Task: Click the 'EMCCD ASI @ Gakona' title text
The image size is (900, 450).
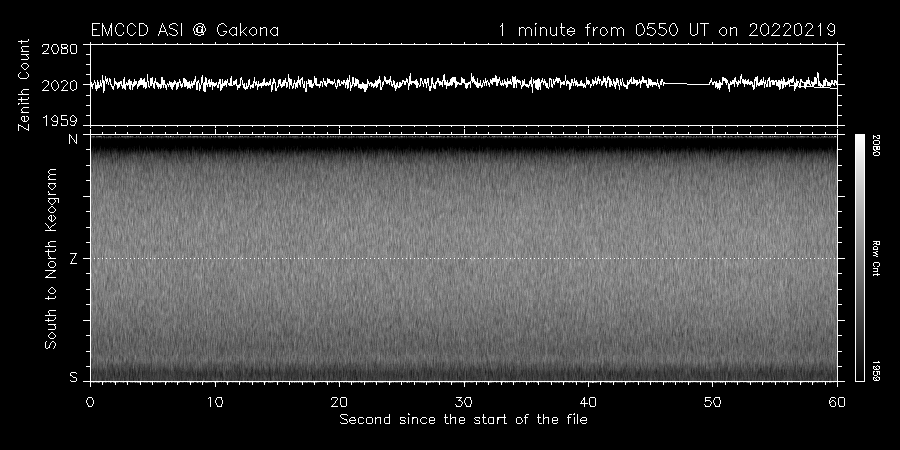Action: point(185,30)
